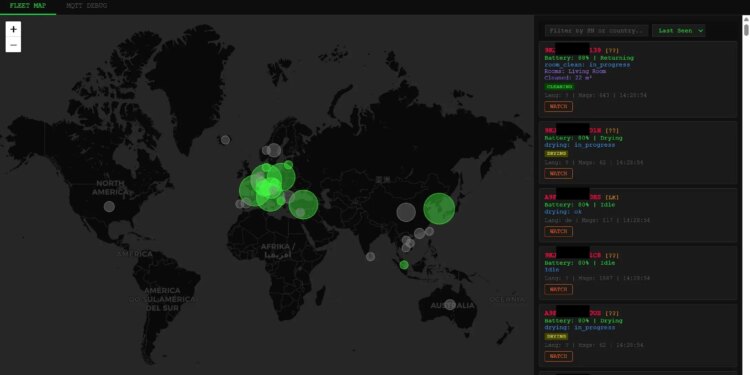Click the gray marker over North America
The width and height of the screenshot is (750, 375).
point(109,207)
